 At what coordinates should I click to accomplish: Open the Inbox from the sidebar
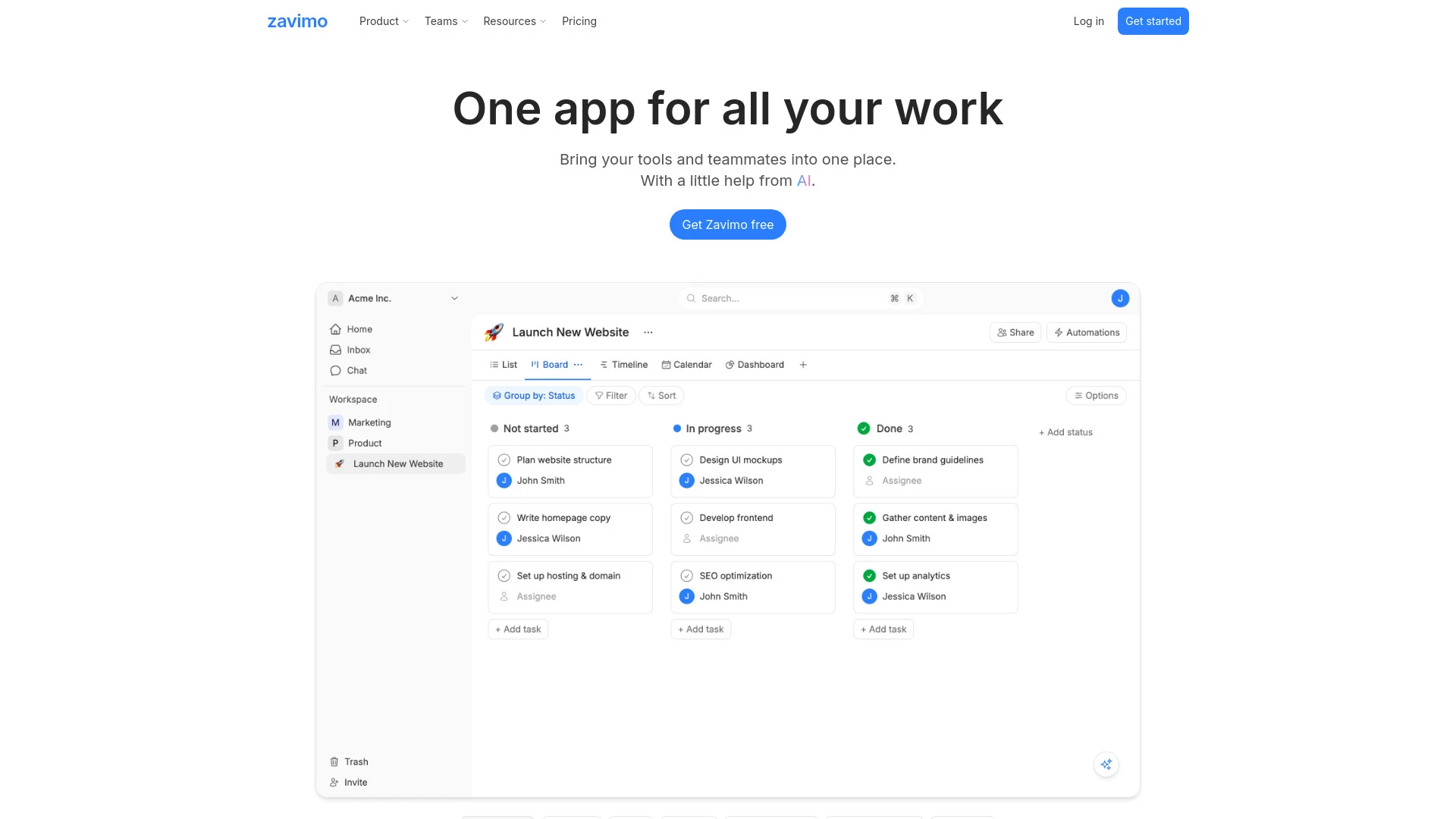pyautogui.click(x=358, y=350)
